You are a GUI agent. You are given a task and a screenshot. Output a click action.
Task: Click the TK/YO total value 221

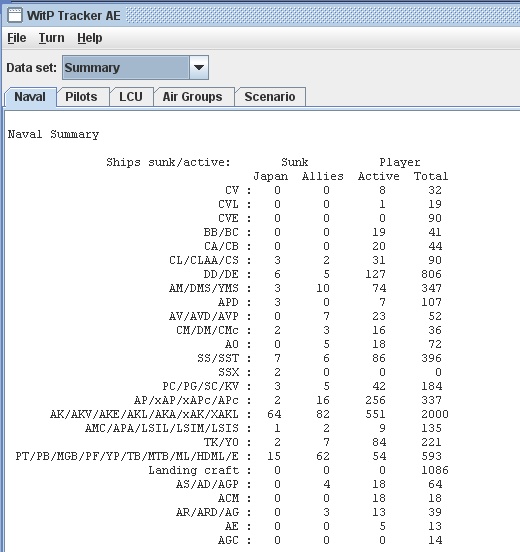click(x=432, y=442)
